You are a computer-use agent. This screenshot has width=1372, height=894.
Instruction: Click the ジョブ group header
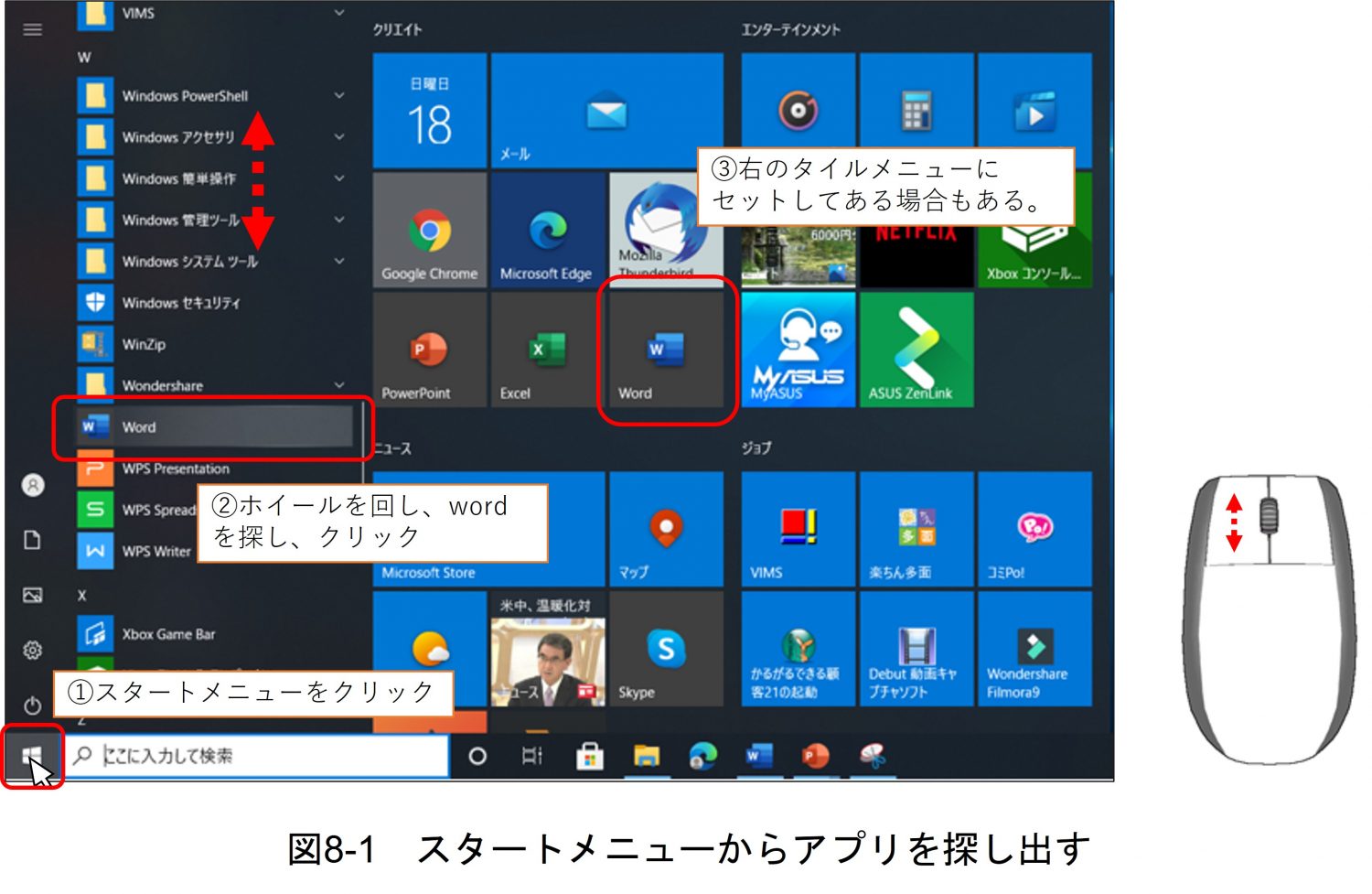pyautogui.click(x=756, y=447)
